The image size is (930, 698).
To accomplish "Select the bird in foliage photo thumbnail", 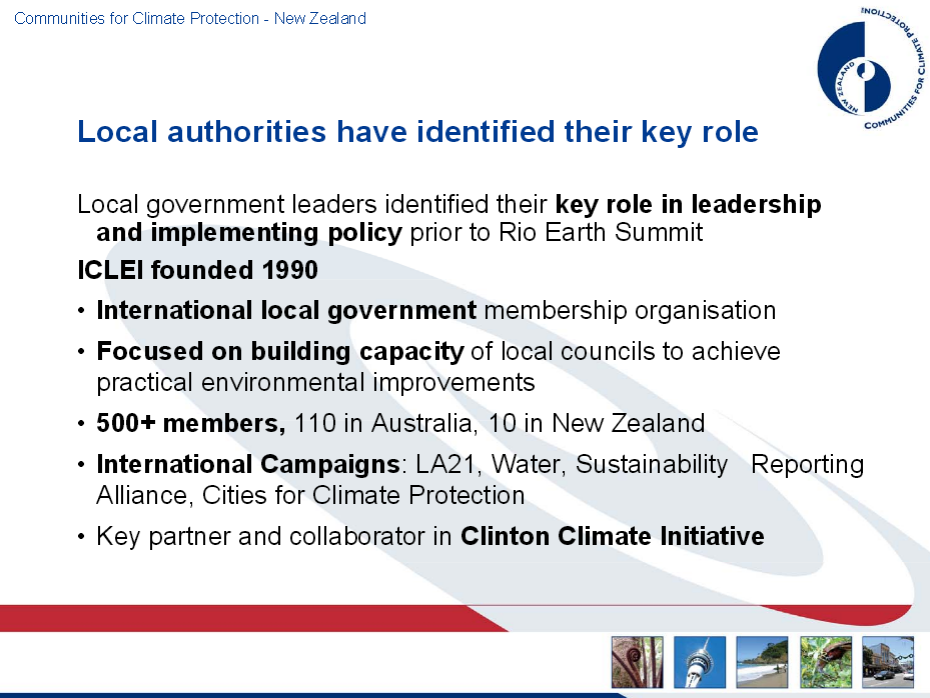I will [x=825, y=662].
